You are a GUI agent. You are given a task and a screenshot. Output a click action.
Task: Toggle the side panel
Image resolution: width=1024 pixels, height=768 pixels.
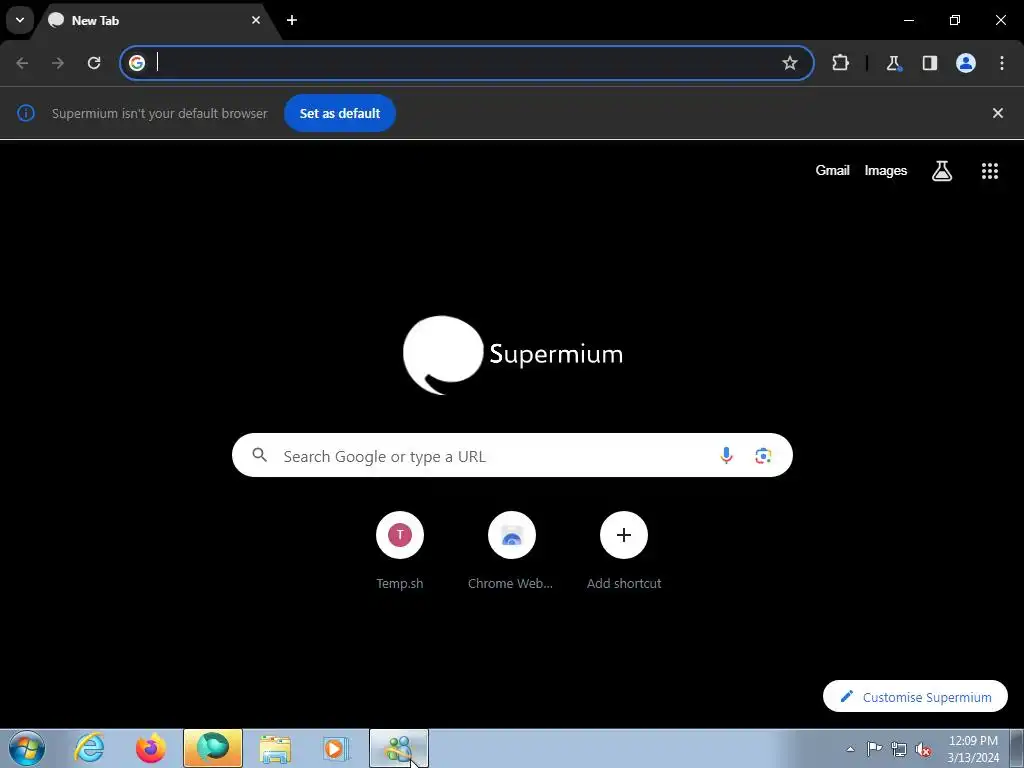[929, 63]
